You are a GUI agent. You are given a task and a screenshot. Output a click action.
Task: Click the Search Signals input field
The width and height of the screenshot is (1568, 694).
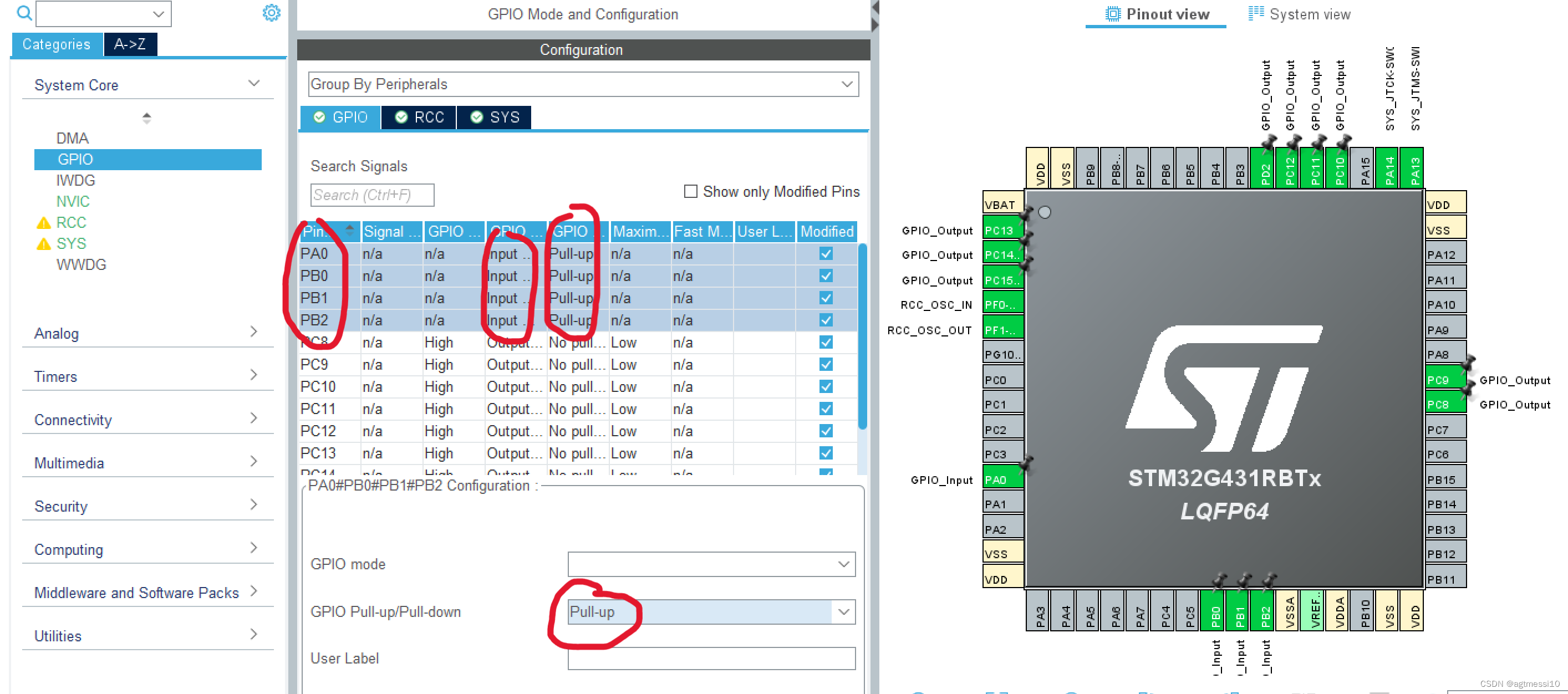pyautogui.click(x=372, y=195)
